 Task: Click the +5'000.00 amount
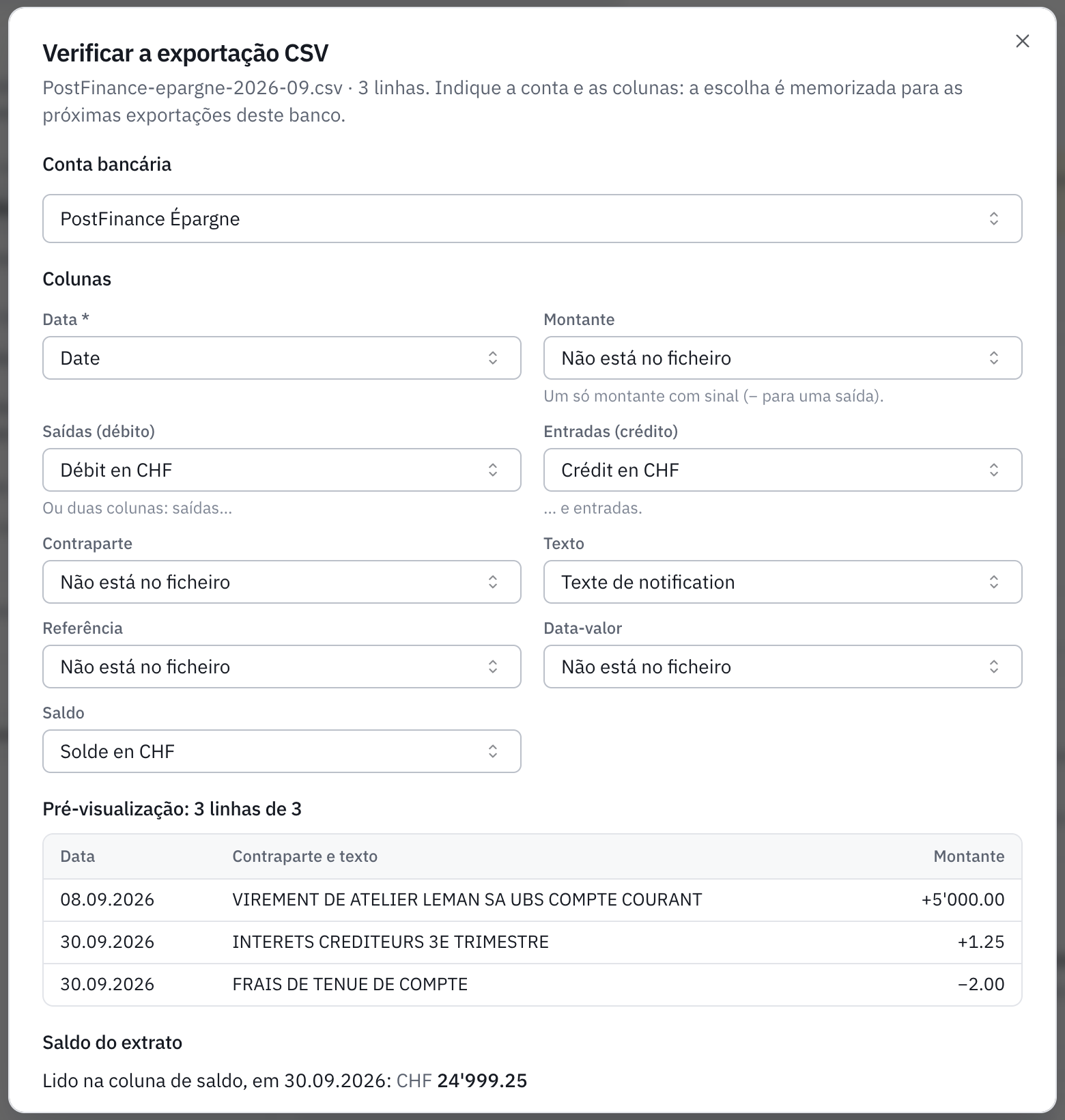963,899
